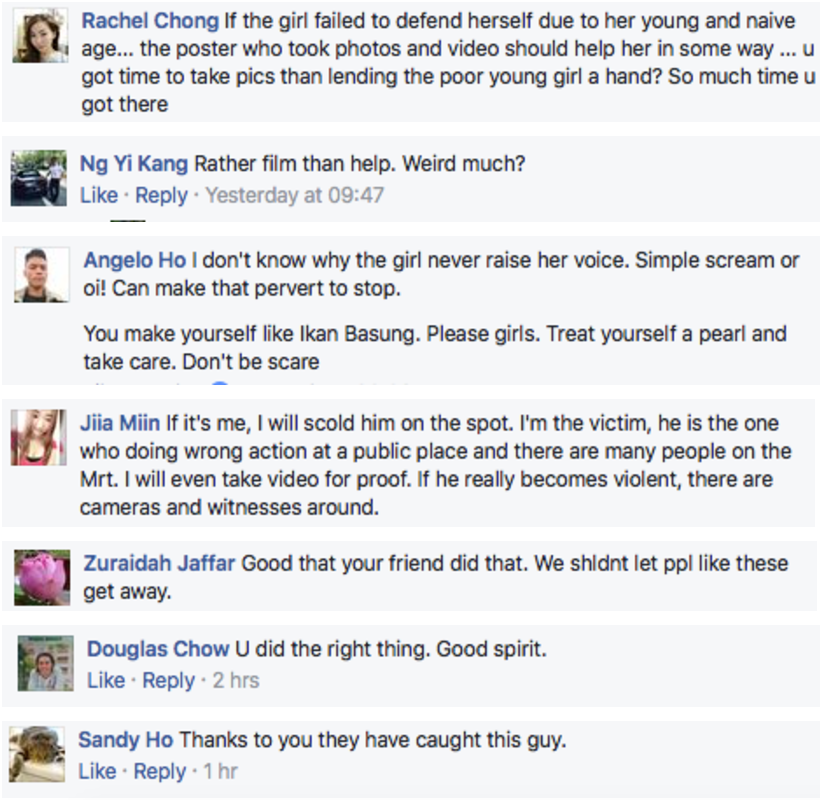Open Jiia Miin's profile picture

tap(39, 437)
